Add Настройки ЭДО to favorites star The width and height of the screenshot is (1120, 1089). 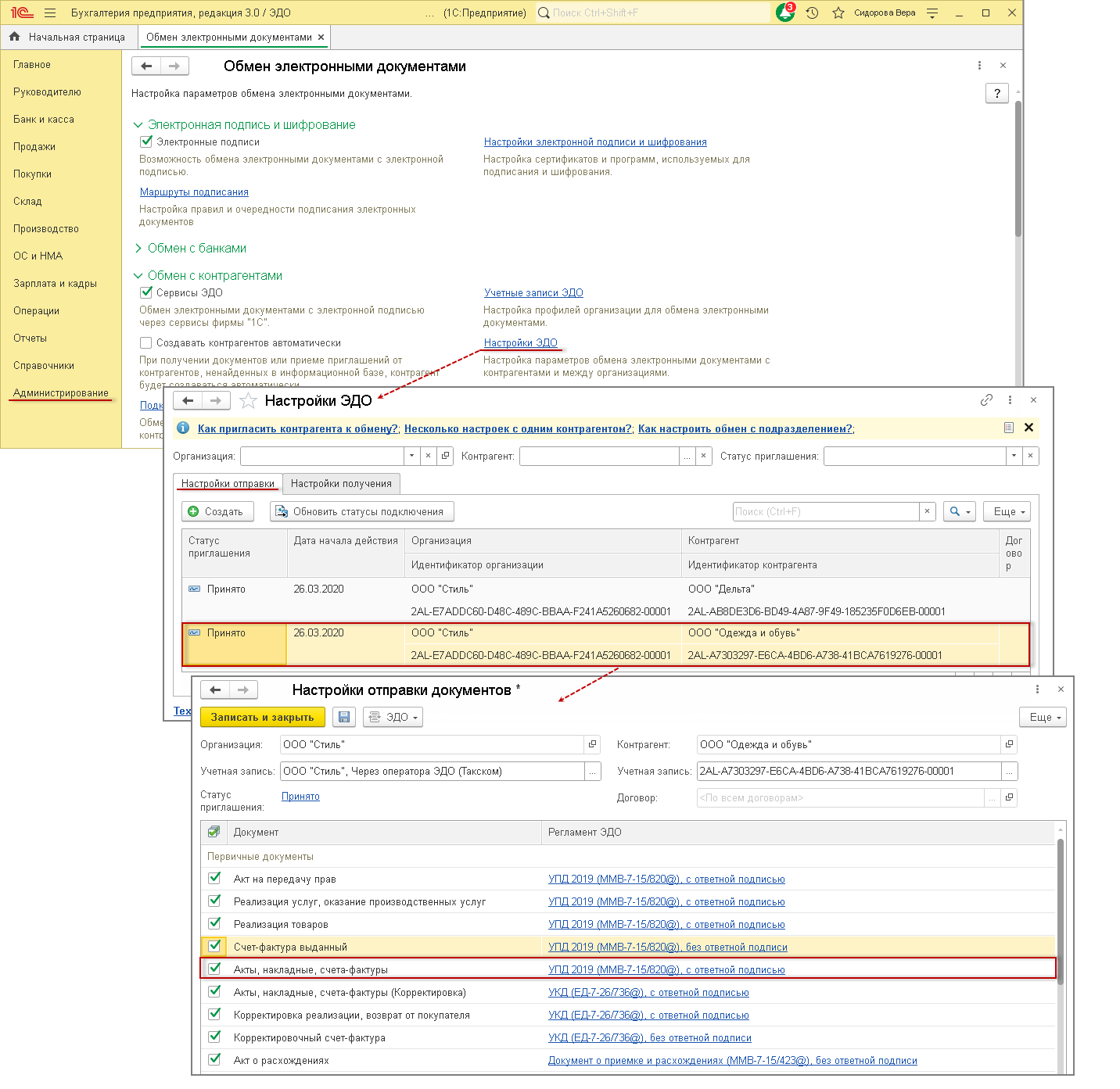tap(248, 401)
